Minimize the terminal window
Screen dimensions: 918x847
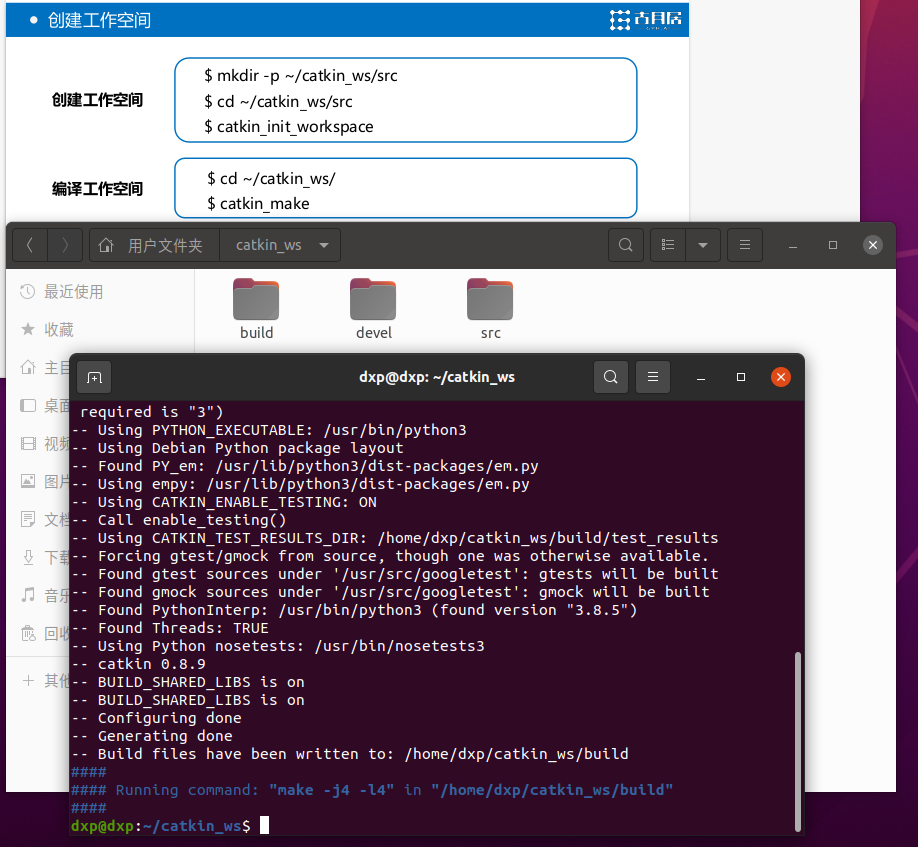(x=701, y=378)
